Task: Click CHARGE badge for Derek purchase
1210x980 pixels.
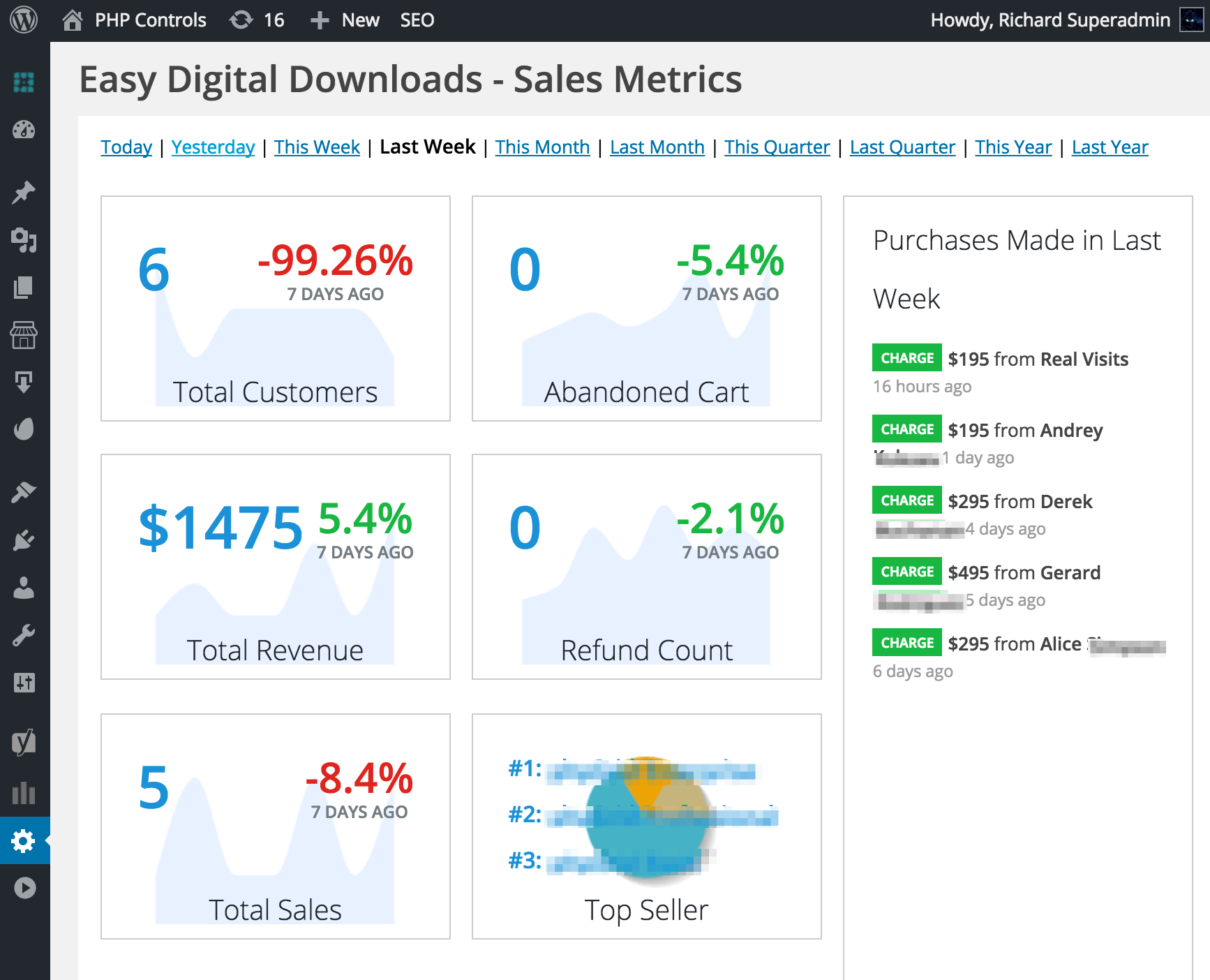Action: click(906, 500)
